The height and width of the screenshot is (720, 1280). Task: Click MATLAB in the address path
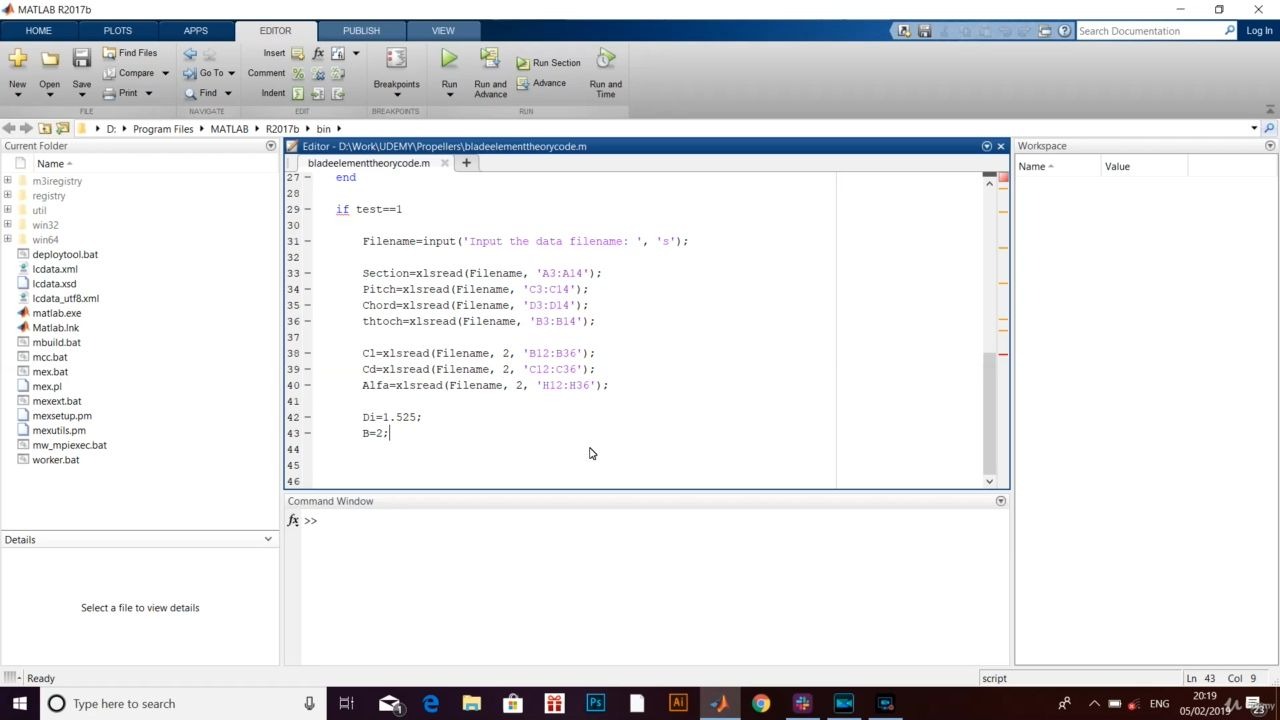(229, 129)
